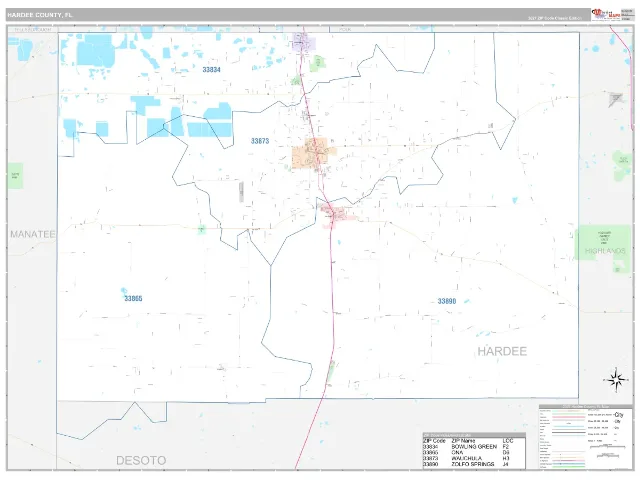Click the orange-shaded city area at the map center

(x=314, y=153)
